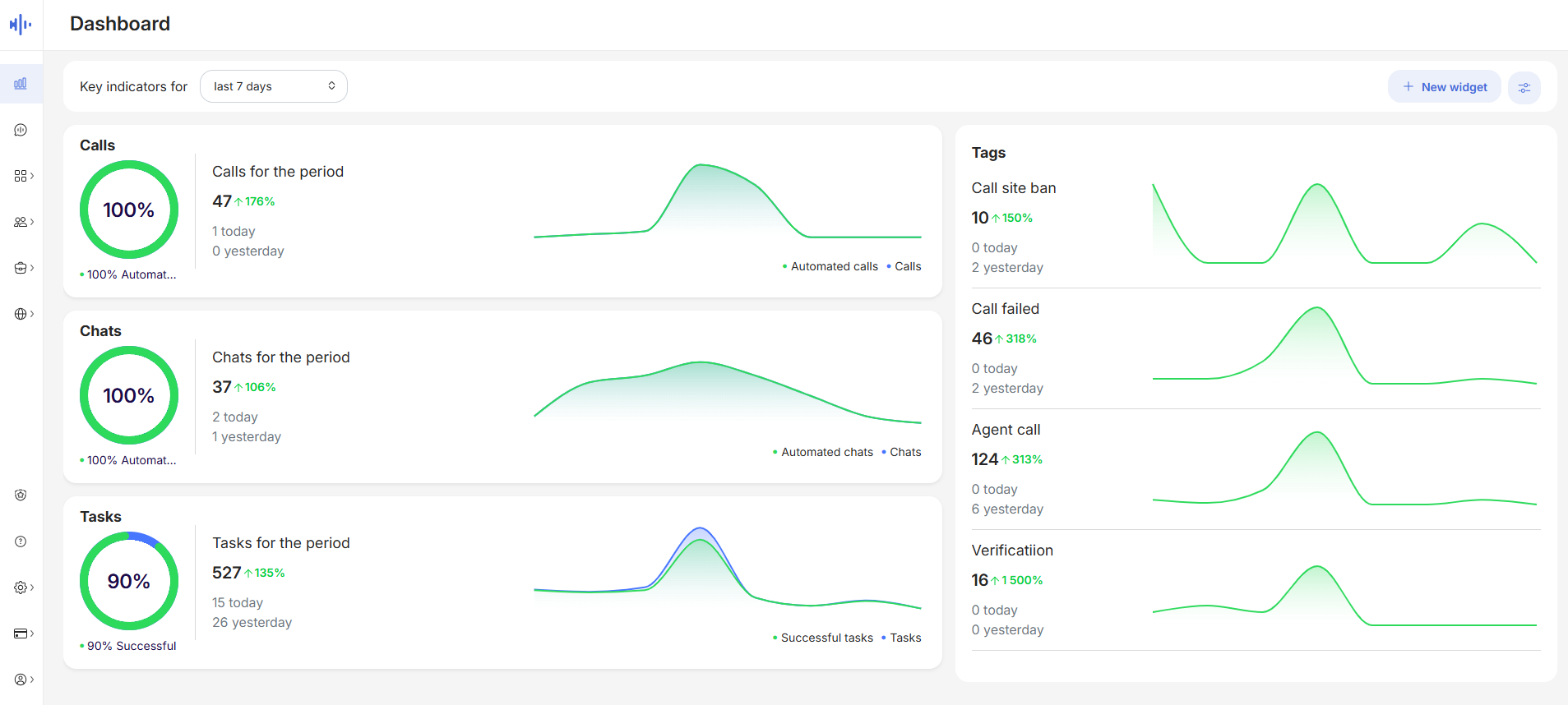The width and height of the screenshot is (1568, 705).
Task: Click the Agent call sparkline chart
Action: coord(1344,468)
